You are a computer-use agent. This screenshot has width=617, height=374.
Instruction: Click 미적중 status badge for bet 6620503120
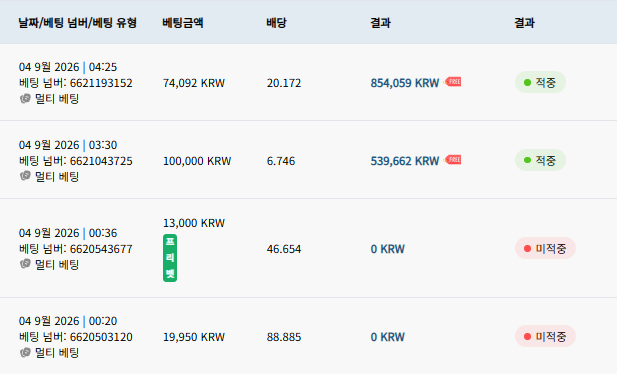click(545, 337)
